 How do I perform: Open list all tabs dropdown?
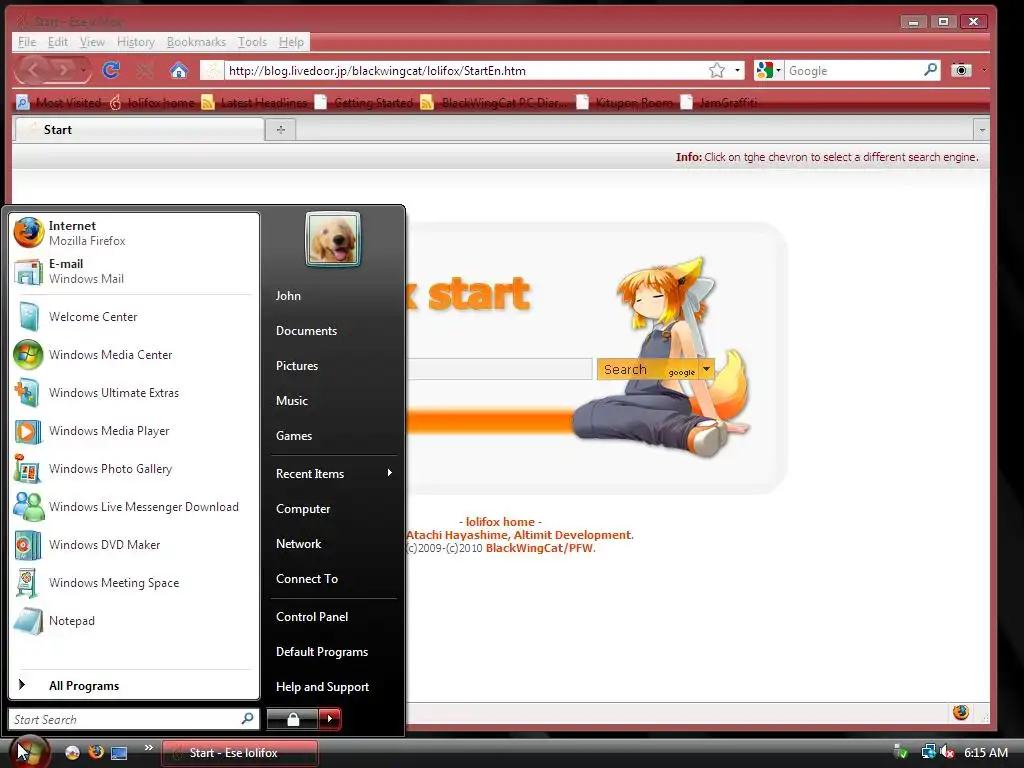[x=982, y=130]
